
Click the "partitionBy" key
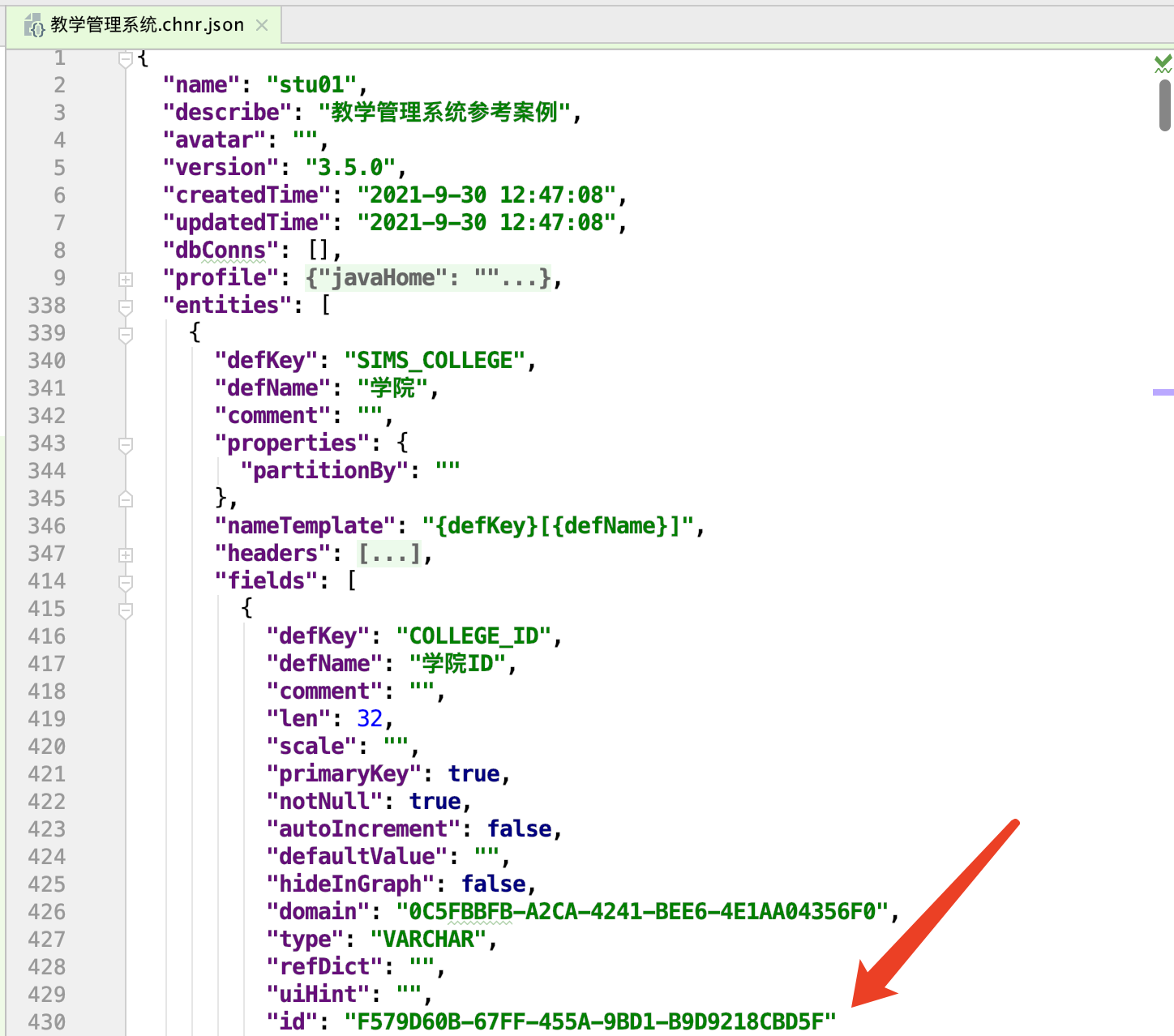point(324,471)
